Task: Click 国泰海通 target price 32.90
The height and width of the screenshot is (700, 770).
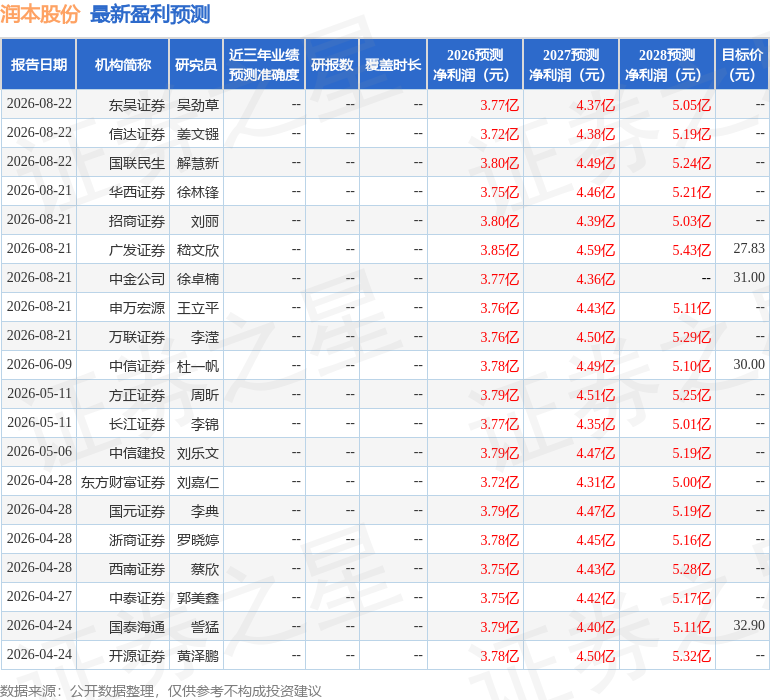Action: 749,625
